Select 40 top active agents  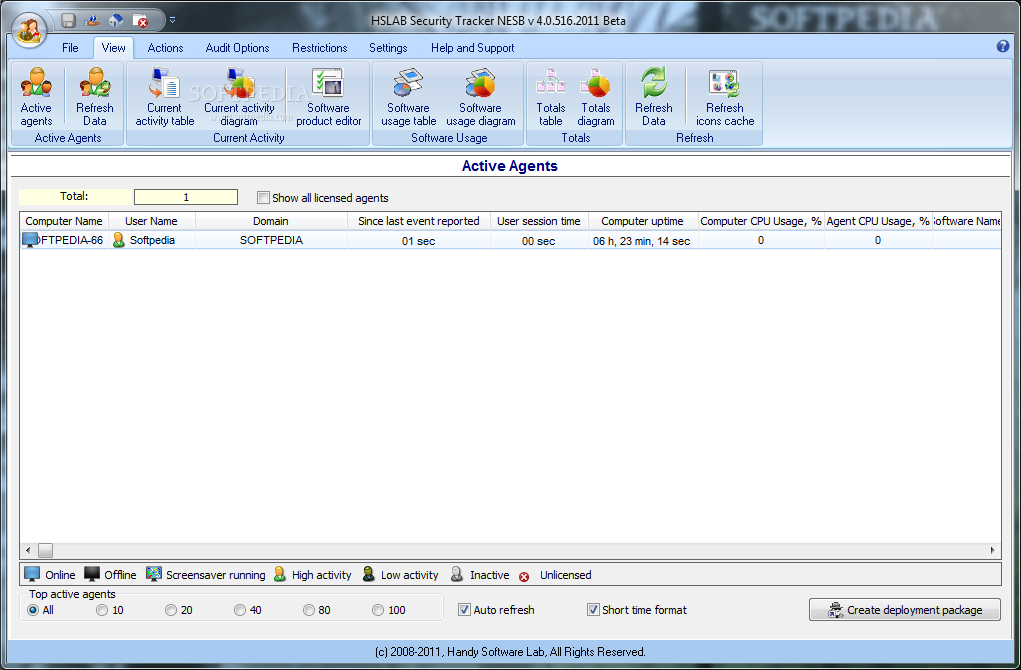[x=240, y=610]
